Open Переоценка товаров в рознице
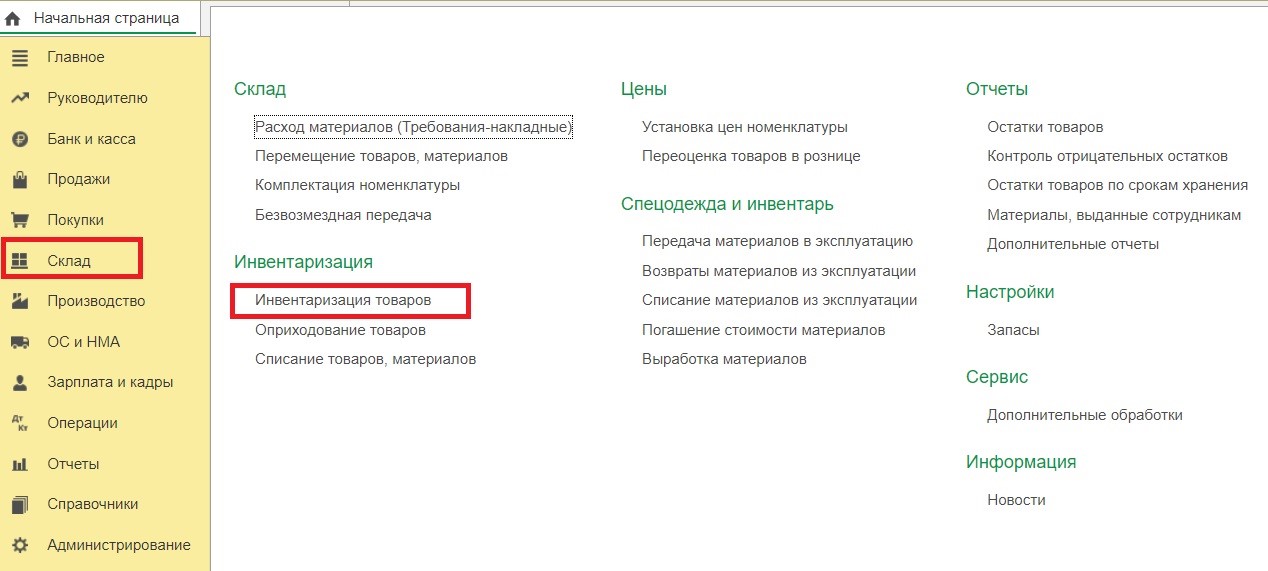The height and width of the screenshot is (571, 1268). (x=751, y=156)
